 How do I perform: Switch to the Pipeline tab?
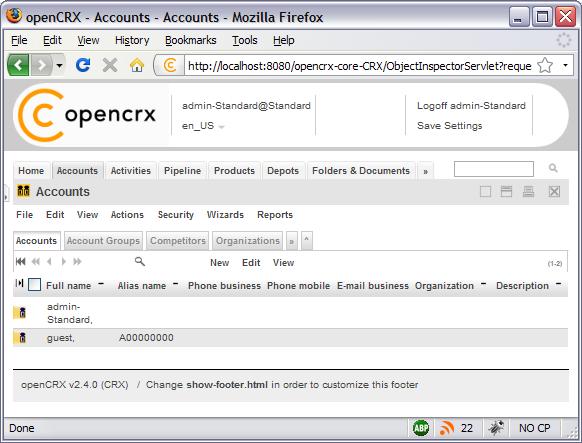point(182,171)
